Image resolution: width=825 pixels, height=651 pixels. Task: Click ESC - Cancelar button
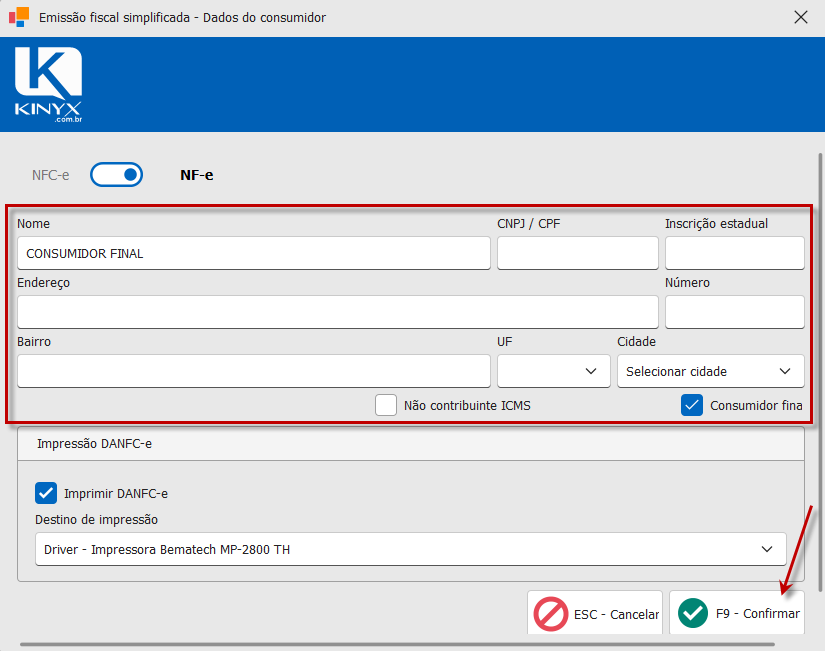pyautogui.click(x=595, y=613)
